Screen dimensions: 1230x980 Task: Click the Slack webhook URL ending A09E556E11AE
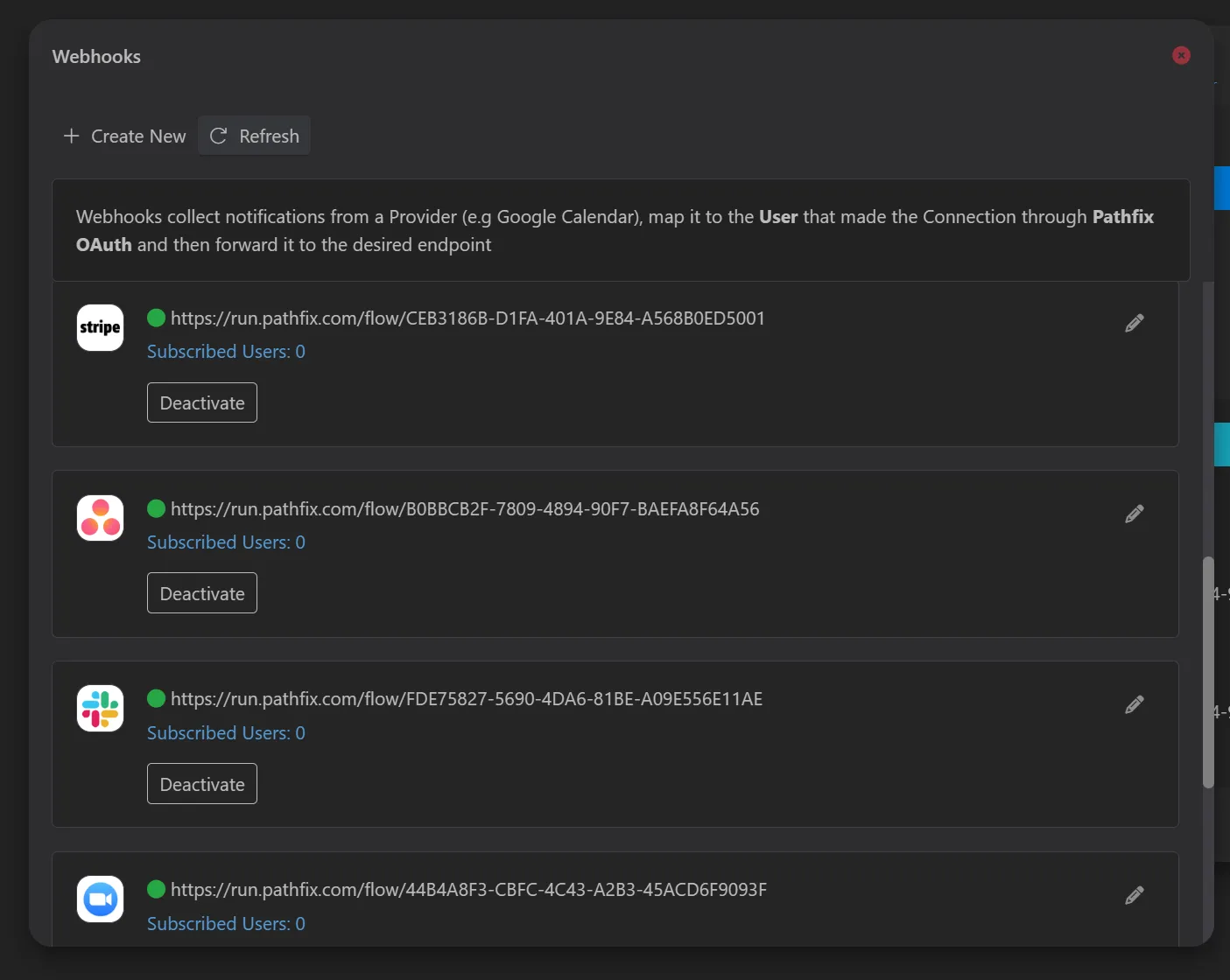467,699
